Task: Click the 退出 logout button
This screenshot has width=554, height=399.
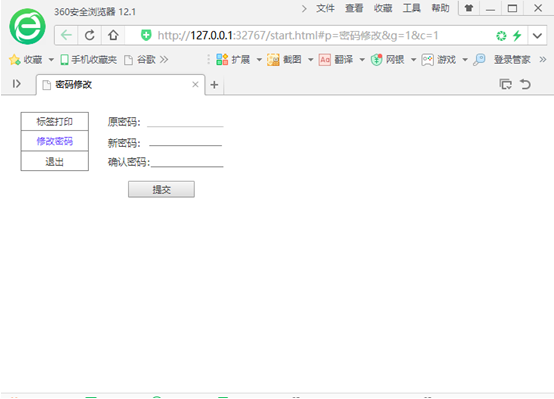Action: (x=55, y=162)
